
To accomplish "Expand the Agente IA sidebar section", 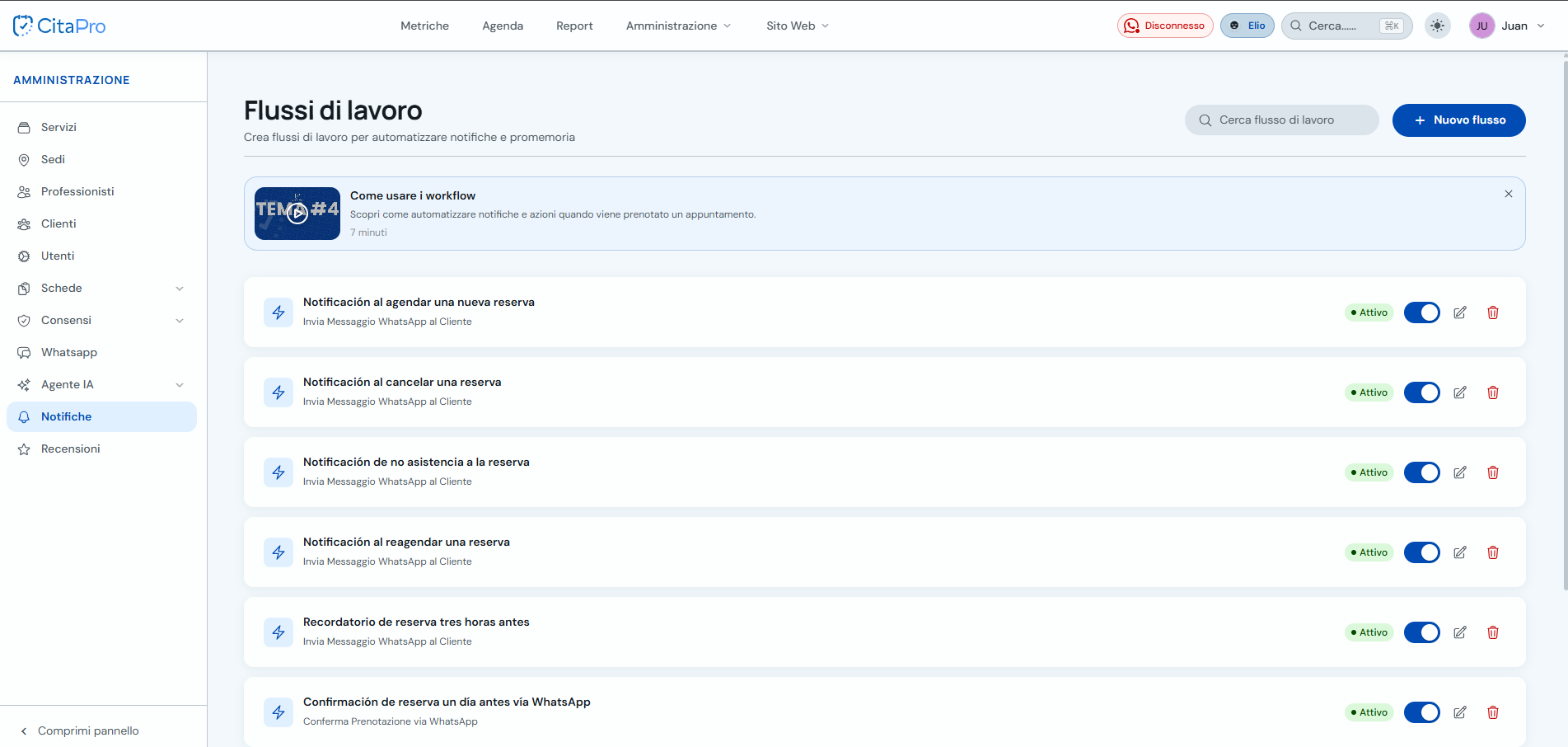I will point(180,385).
